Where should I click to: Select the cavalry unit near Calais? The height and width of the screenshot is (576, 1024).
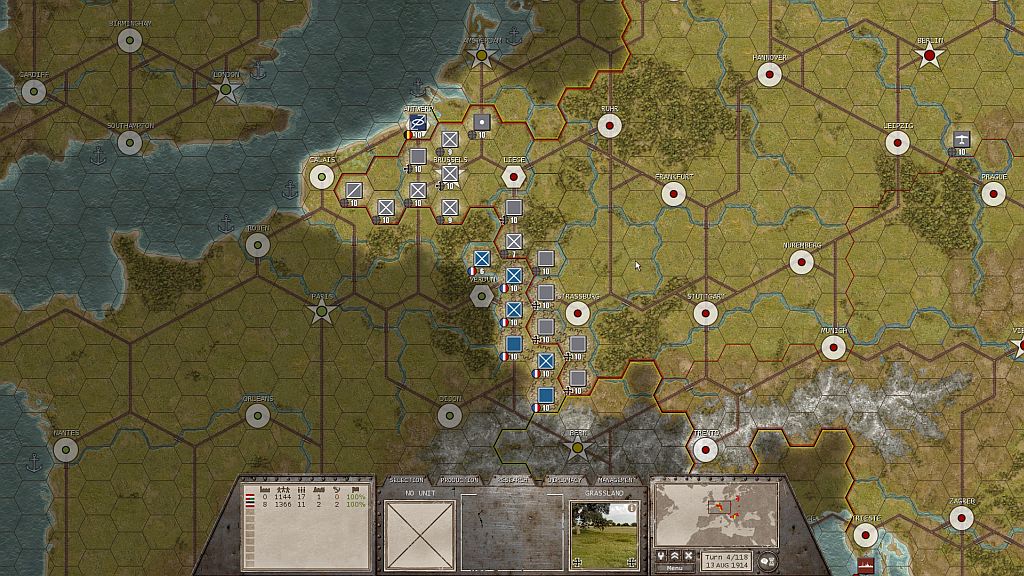coord(354,190)
